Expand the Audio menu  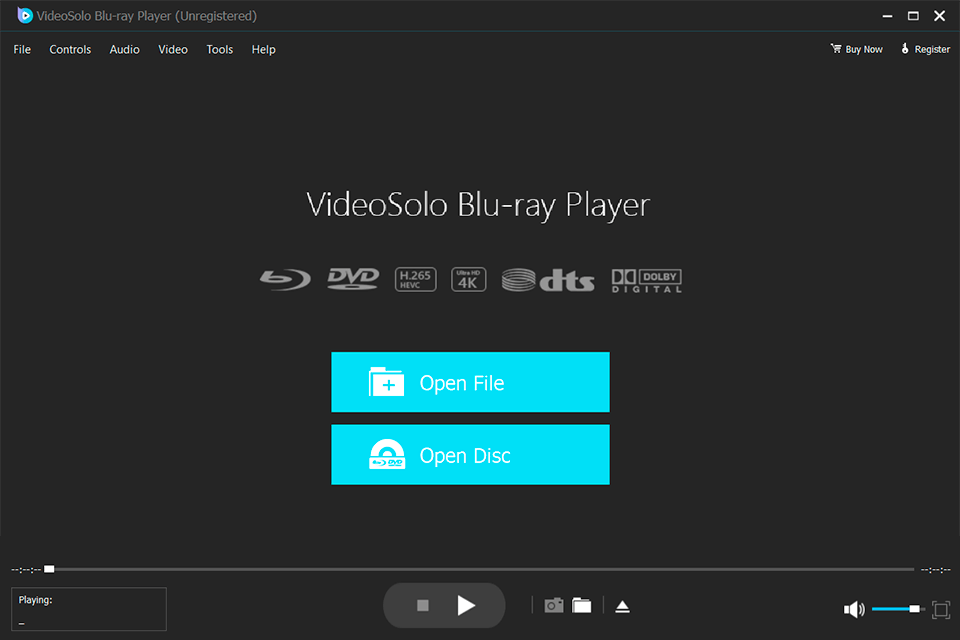click(x=124, y=49)
